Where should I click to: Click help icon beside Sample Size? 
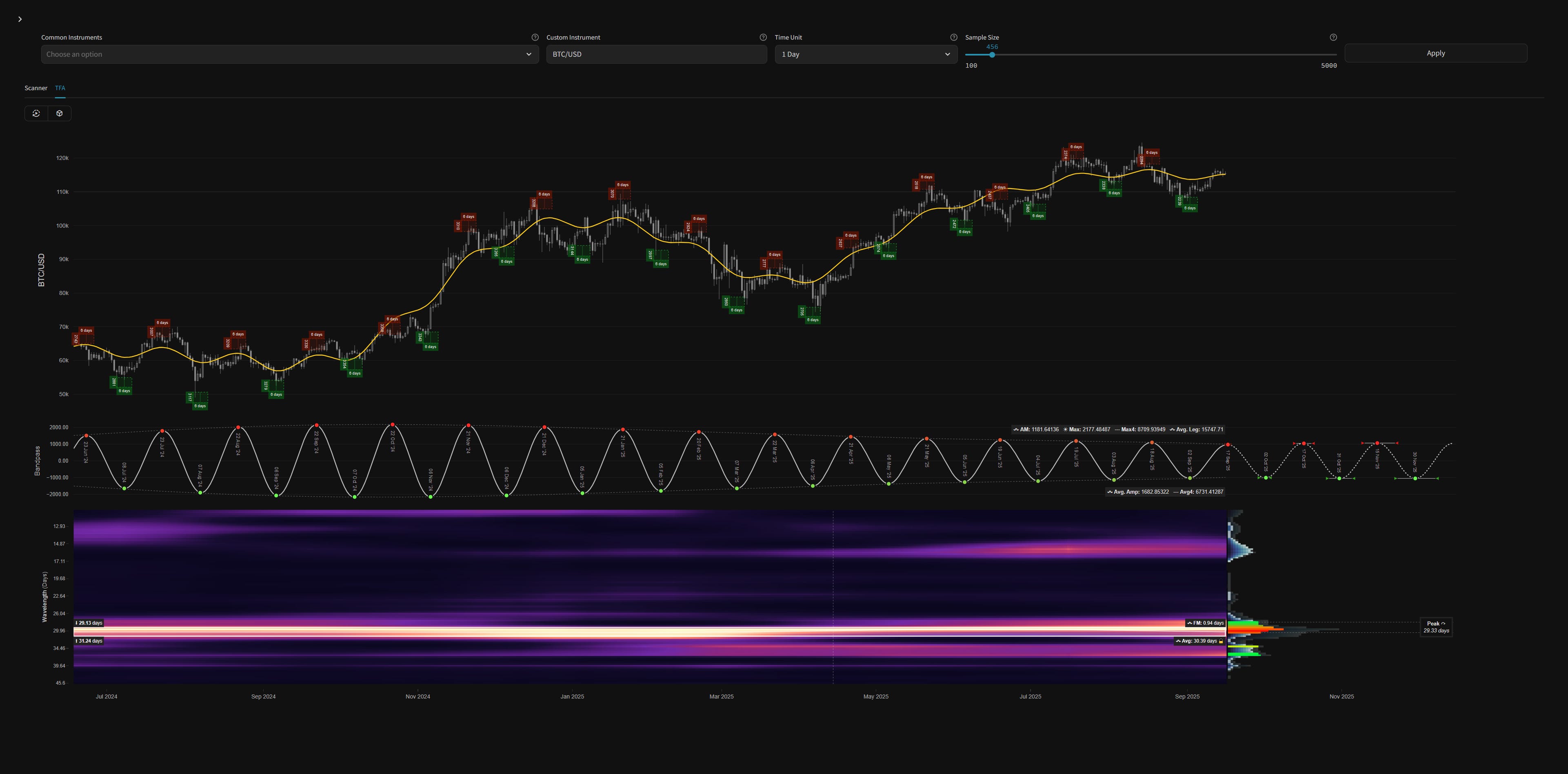(x=1333, y=37)
